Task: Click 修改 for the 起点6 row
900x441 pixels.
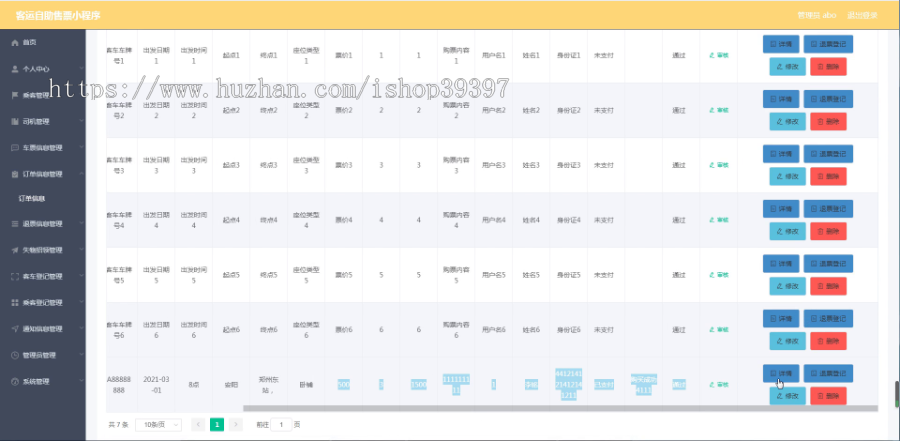Action: pos(788,341)
